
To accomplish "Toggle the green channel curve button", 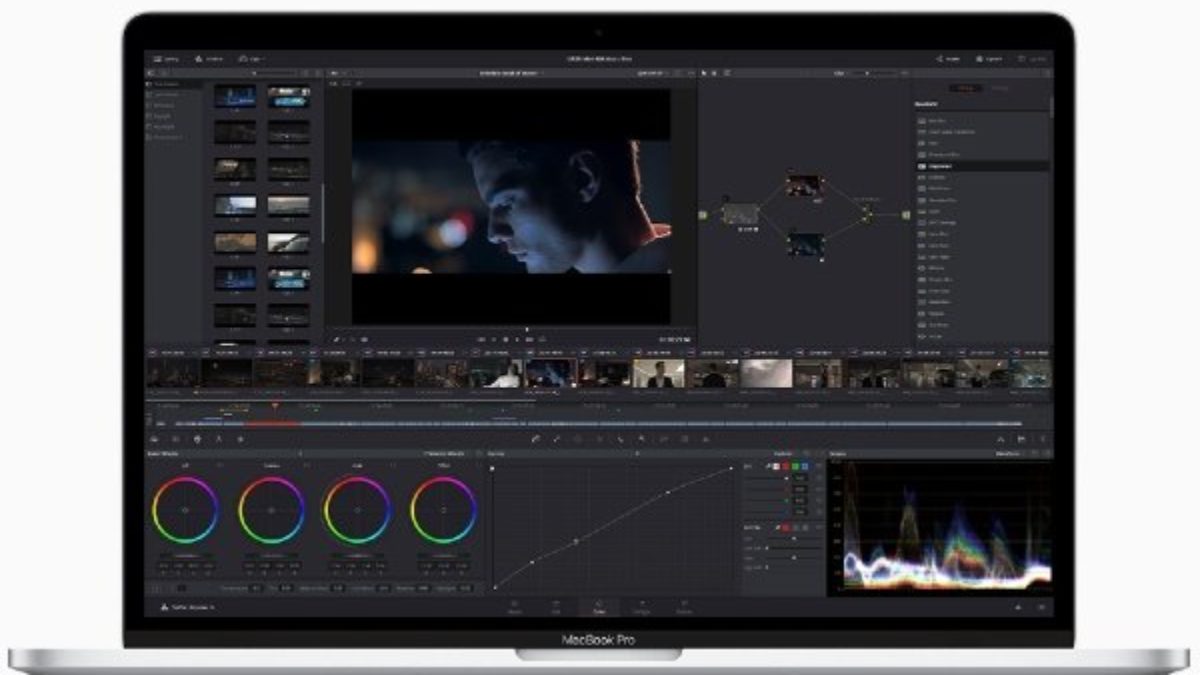I will 794,466.
